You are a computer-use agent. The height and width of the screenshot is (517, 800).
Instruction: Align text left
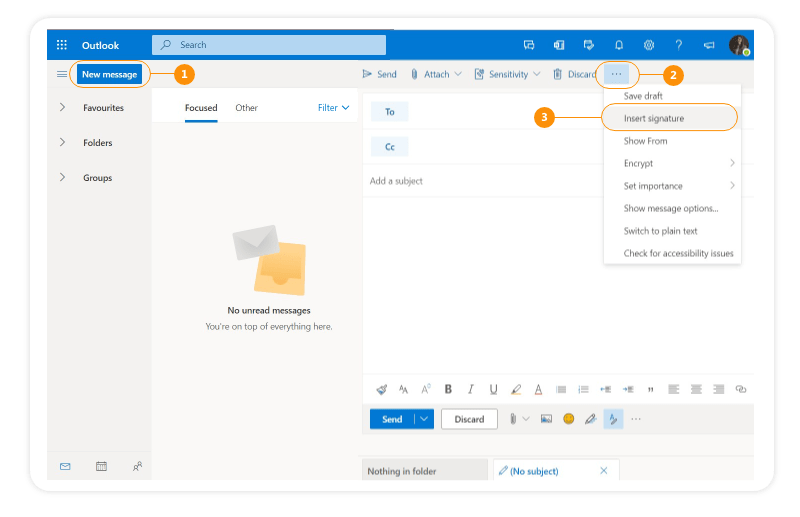(x=673, y=389)
